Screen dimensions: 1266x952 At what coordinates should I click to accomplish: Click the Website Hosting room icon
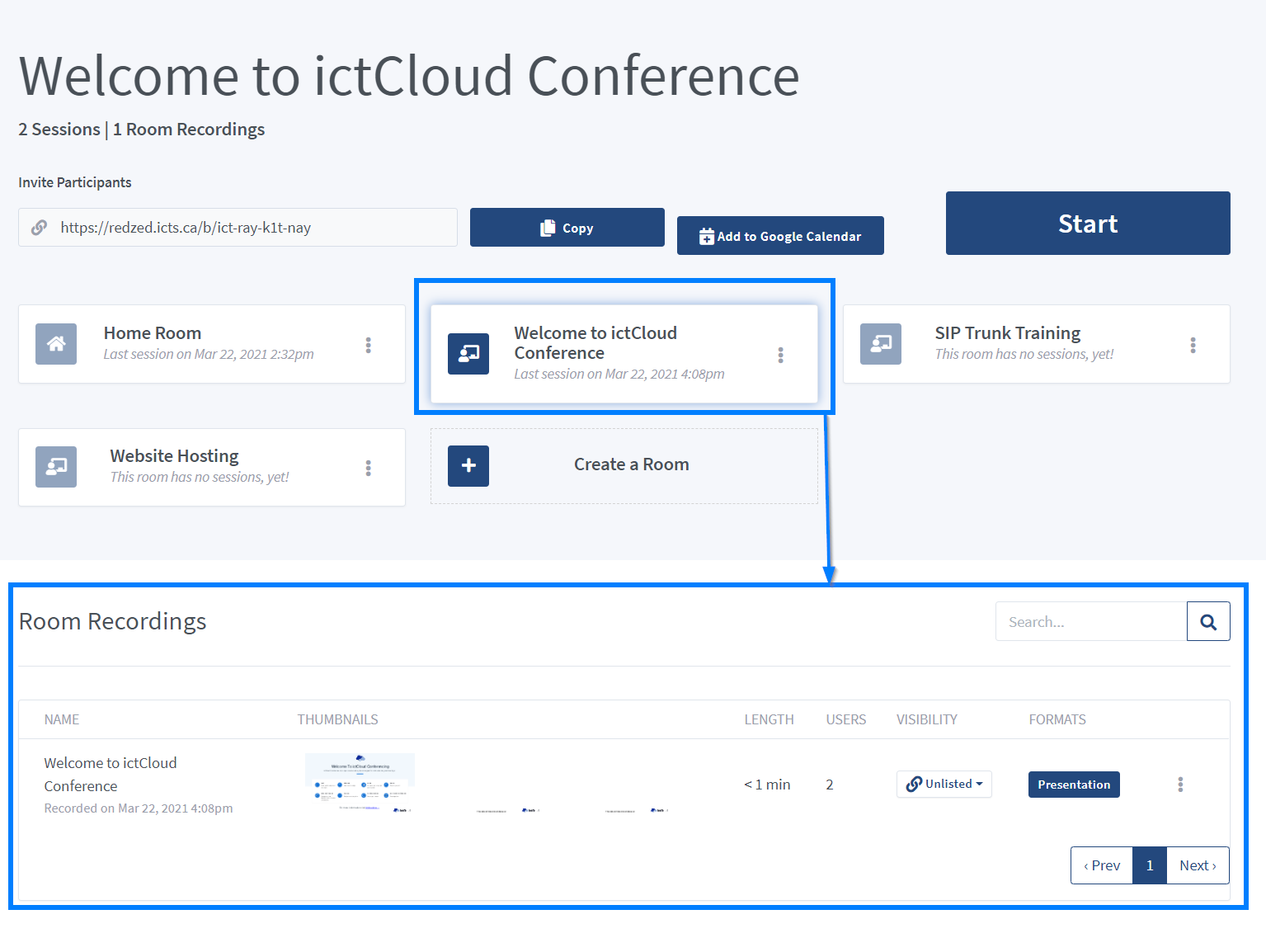56,467
